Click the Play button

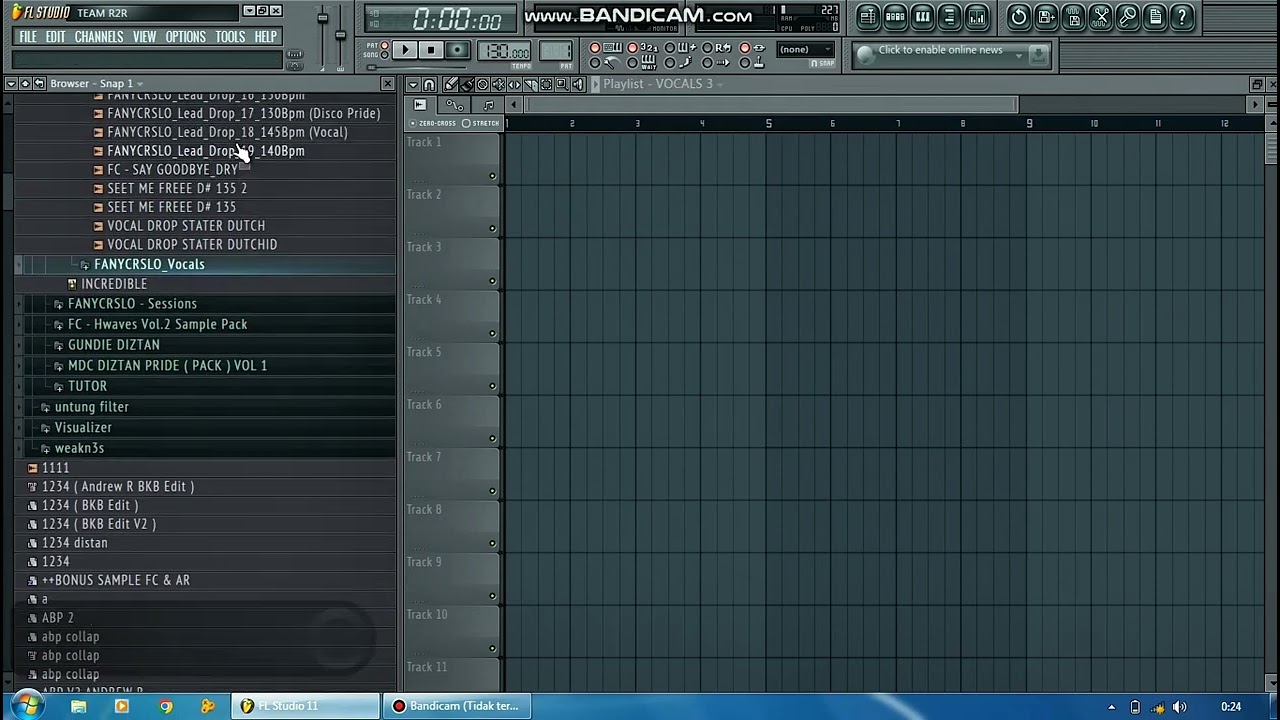tap(405, 50)
